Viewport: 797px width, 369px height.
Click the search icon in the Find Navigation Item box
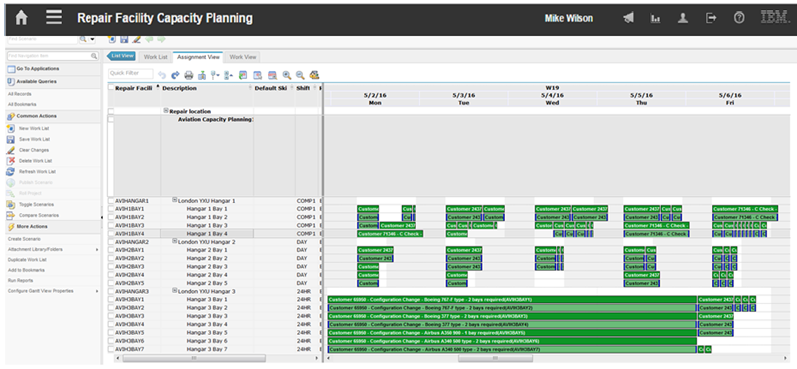point(94,56)
